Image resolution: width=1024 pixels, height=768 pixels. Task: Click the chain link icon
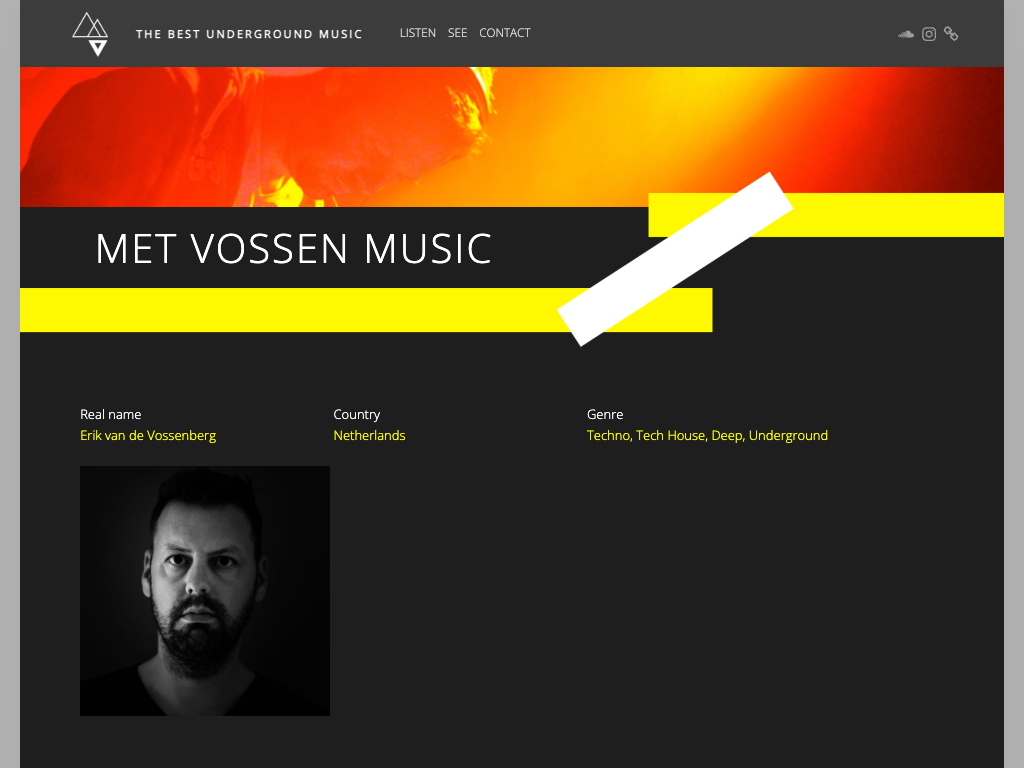click(951, 34)
